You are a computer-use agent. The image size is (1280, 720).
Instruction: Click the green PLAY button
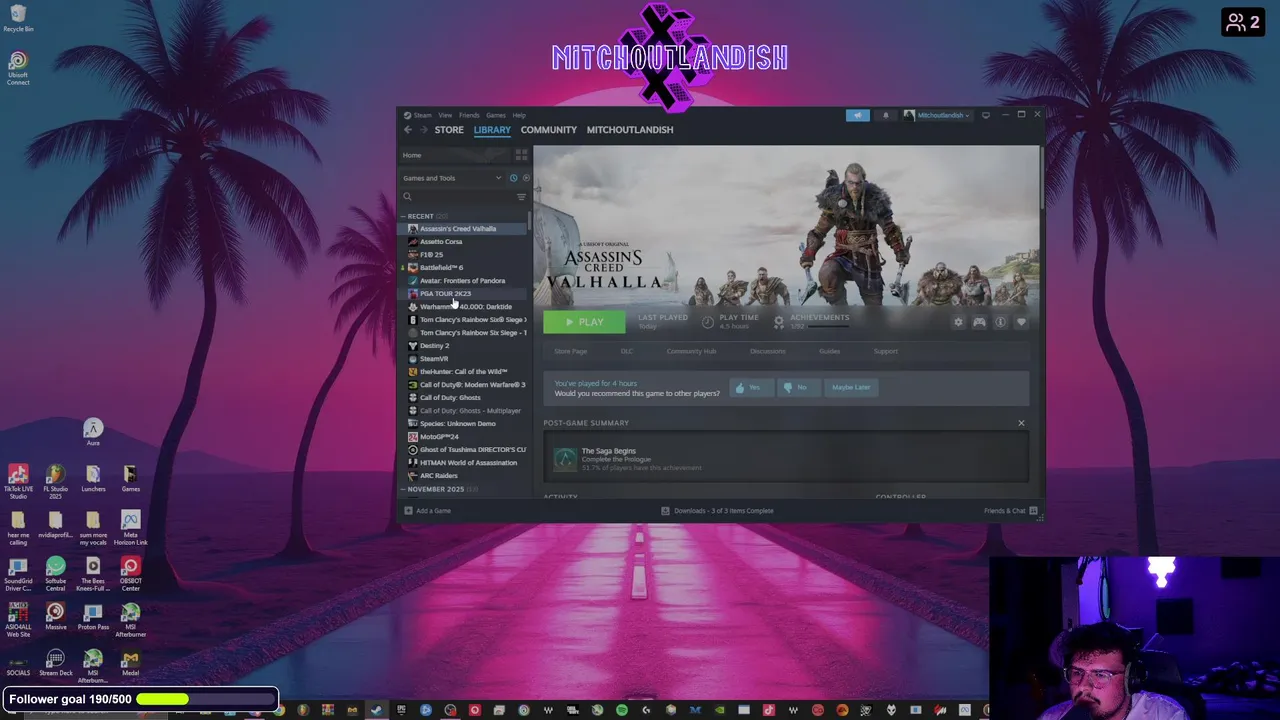[584, 322]
